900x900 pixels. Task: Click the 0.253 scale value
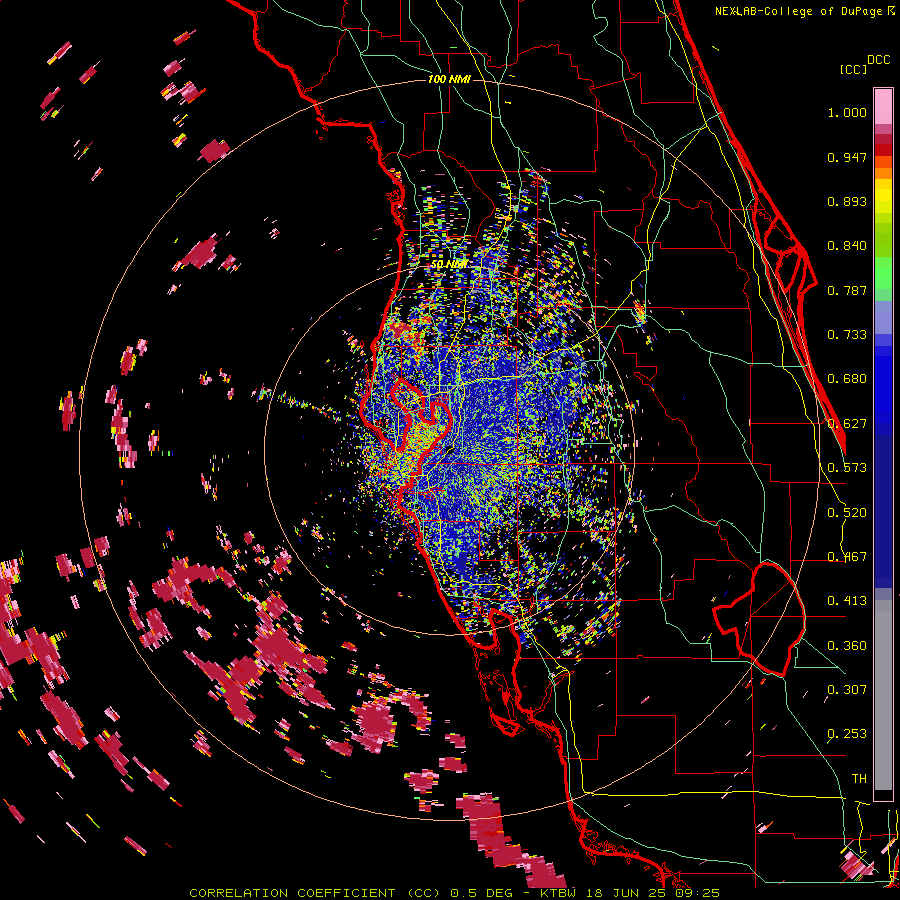[x=847, y=734]
